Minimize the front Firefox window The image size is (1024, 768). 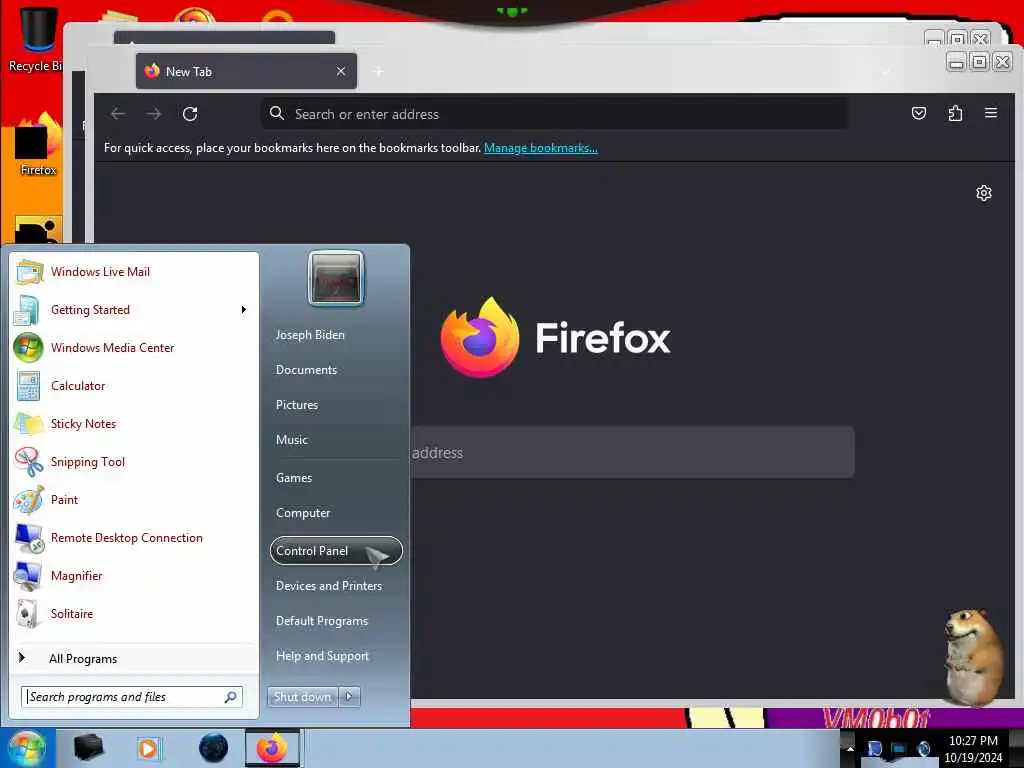tap(956, 62)
